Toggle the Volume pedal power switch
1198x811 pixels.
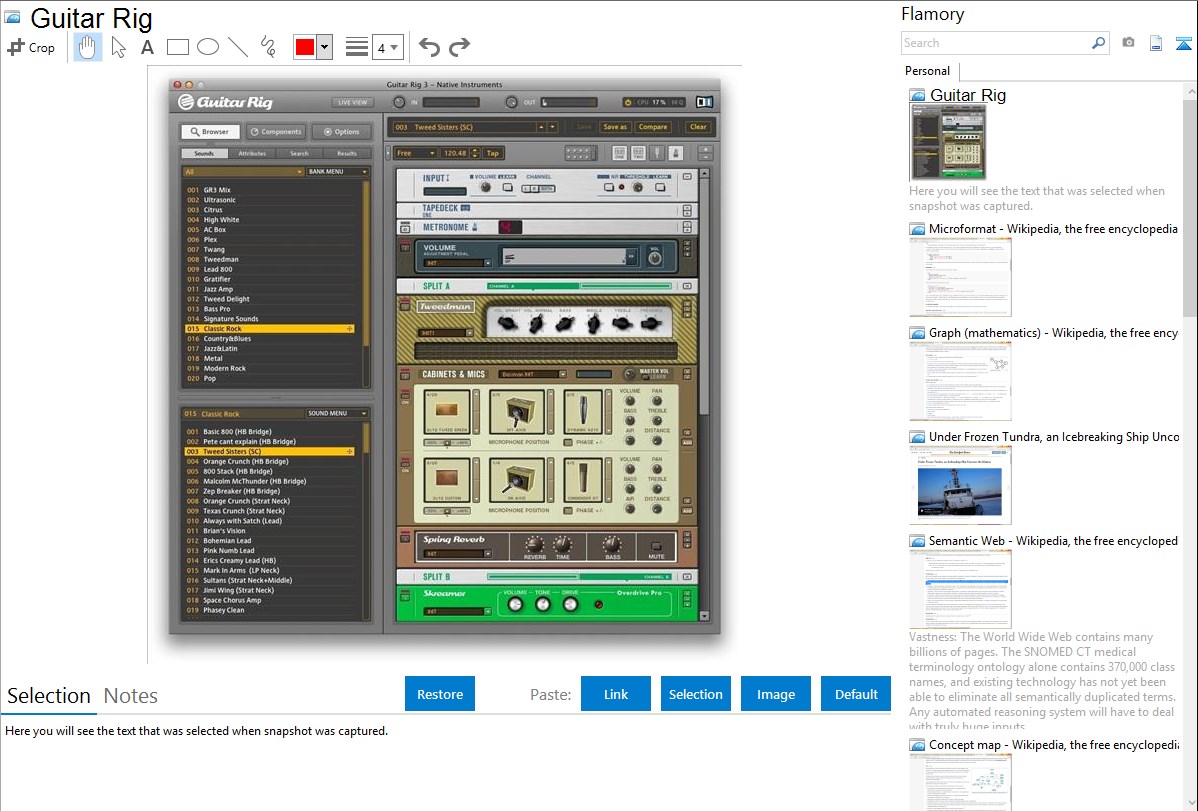[405, 247]
